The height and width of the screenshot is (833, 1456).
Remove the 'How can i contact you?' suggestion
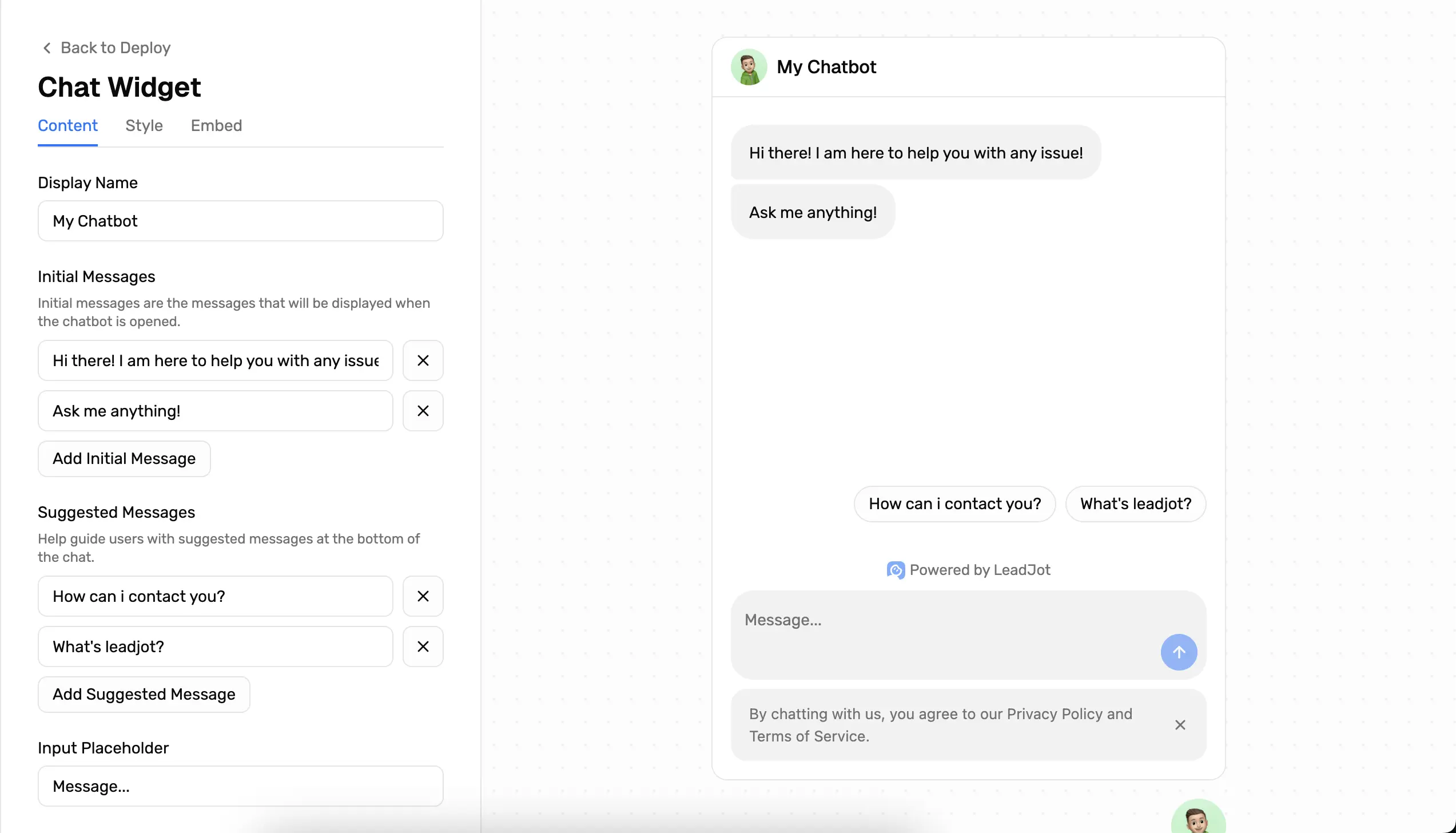pos(423,596)
